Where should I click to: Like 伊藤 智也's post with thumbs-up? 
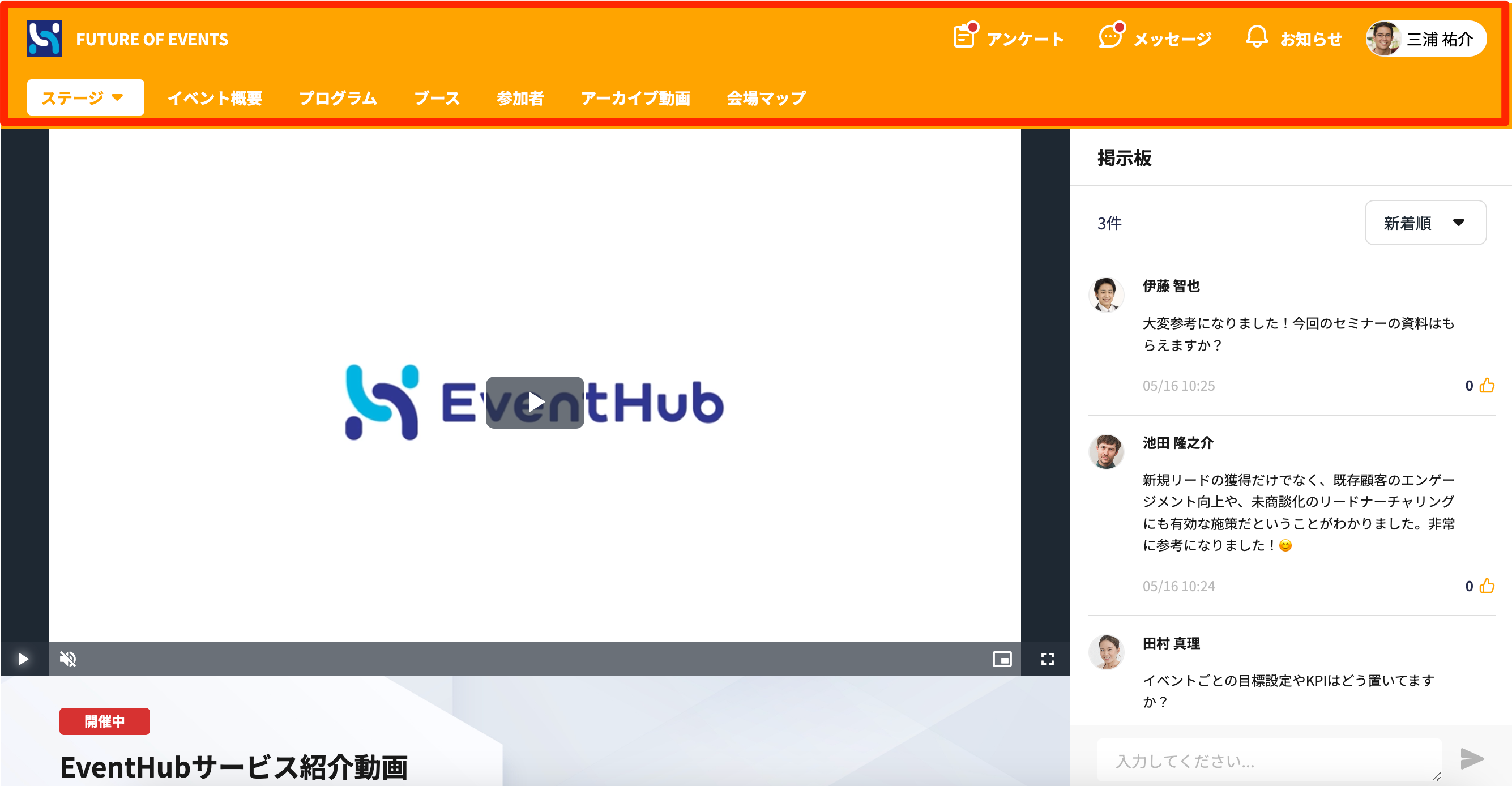(1487, 385)
